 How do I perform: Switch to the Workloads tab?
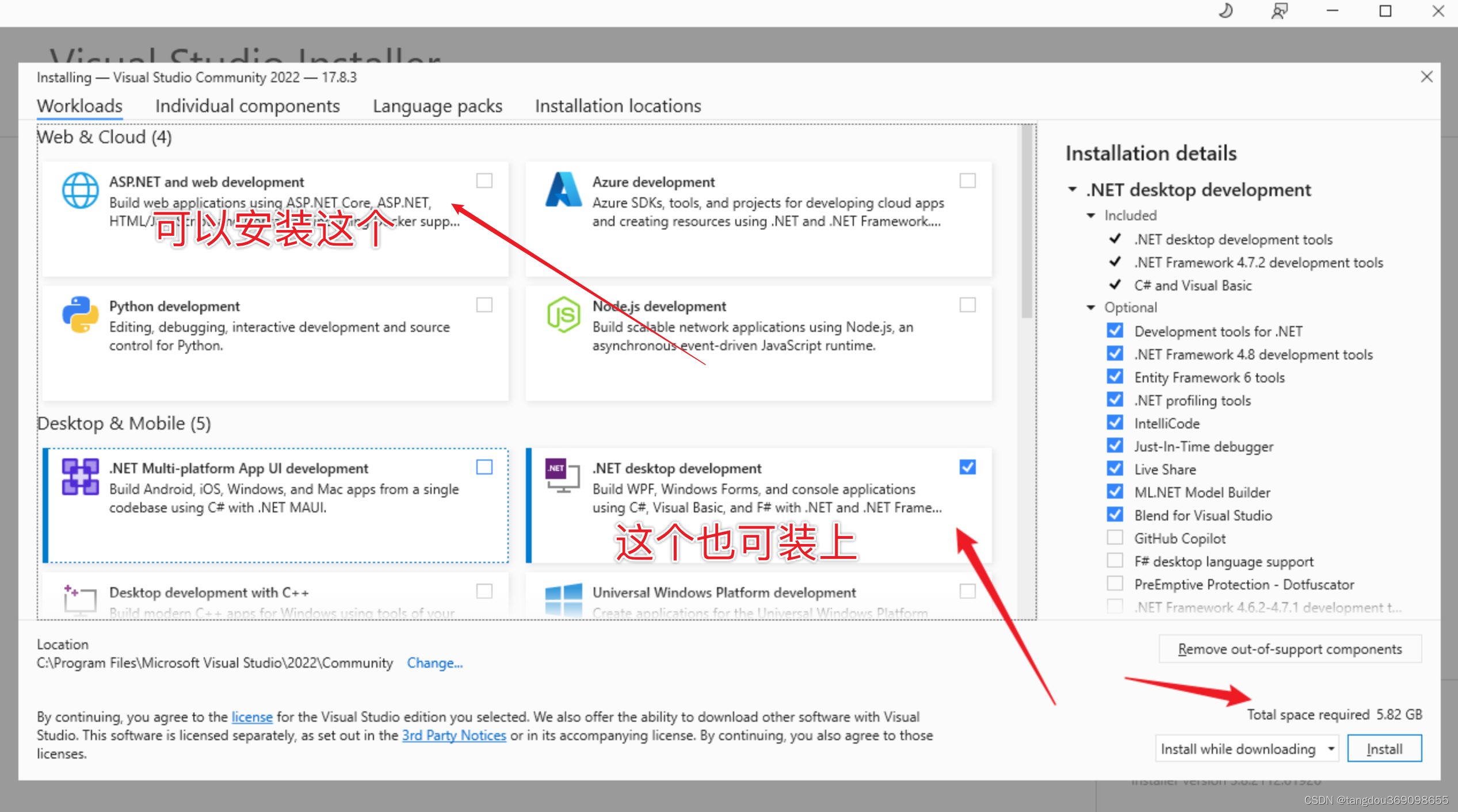click(x=79, y=106)
